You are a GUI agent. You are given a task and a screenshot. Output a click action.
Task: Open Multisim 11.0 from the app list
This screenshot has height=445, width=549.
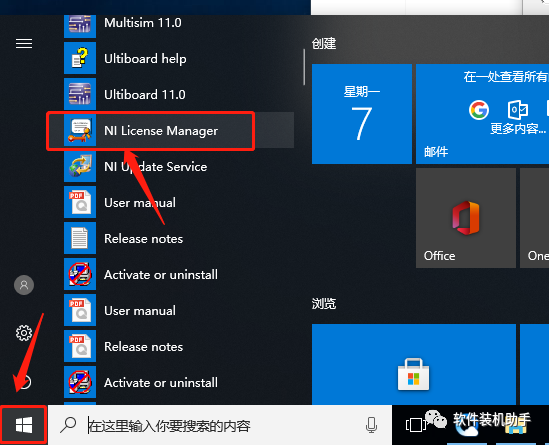click(179, 23)
